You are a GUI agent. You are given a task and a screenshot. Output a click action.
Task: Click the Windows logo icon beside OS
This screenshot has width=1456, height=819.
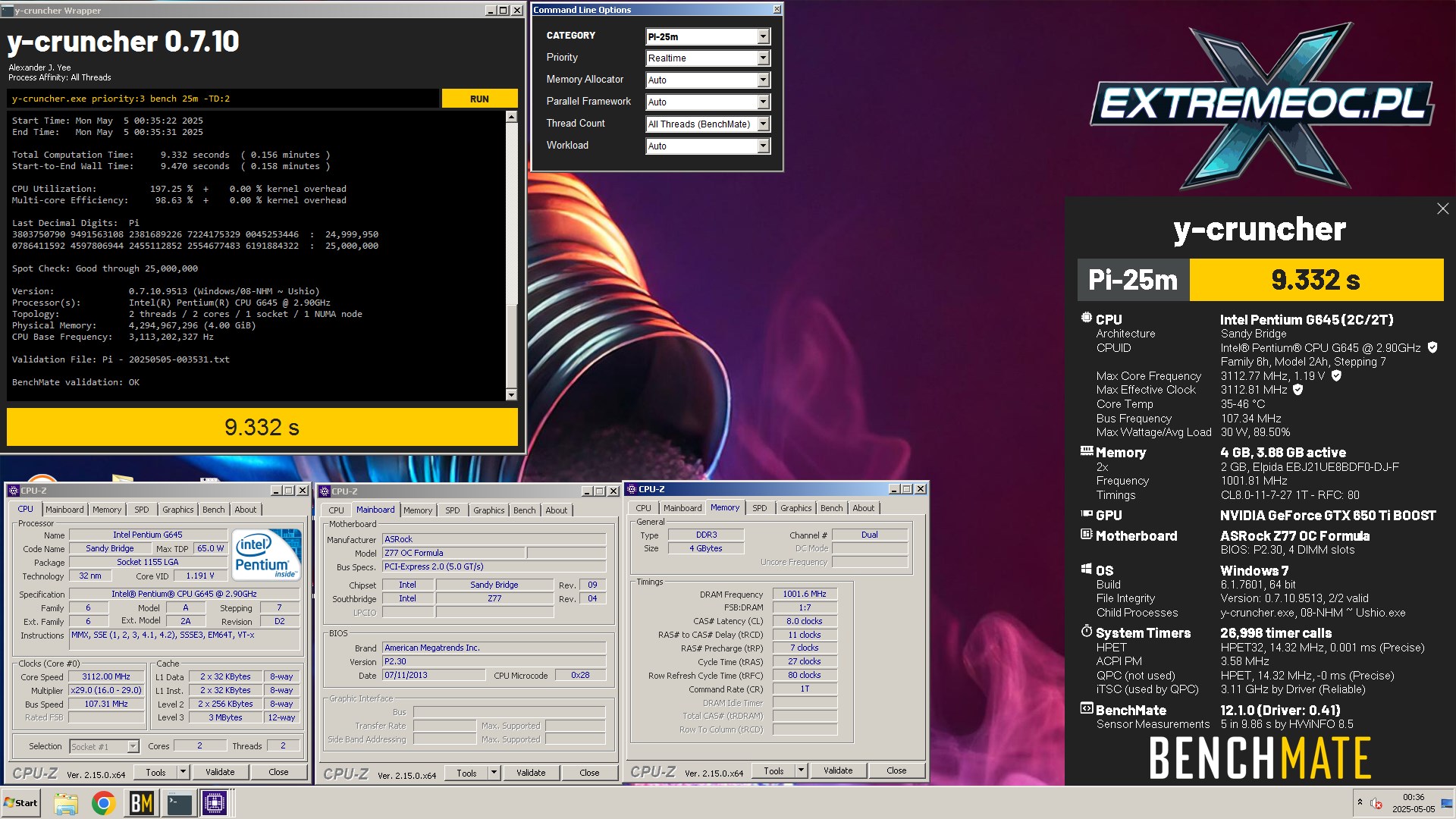pos(1087,570)
